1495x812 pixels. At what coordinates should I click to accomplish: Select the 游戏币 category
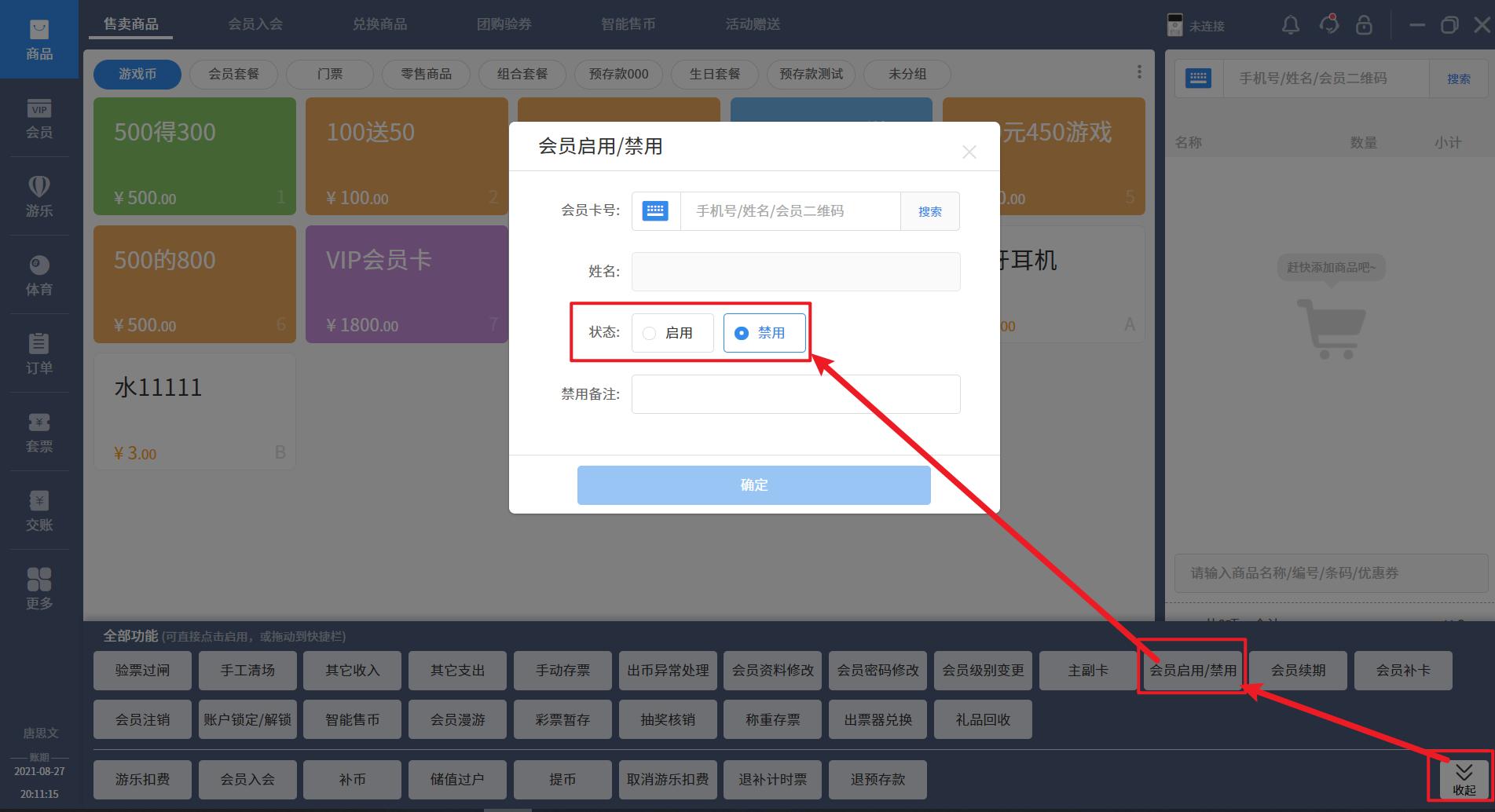click(x=137, y=74)
